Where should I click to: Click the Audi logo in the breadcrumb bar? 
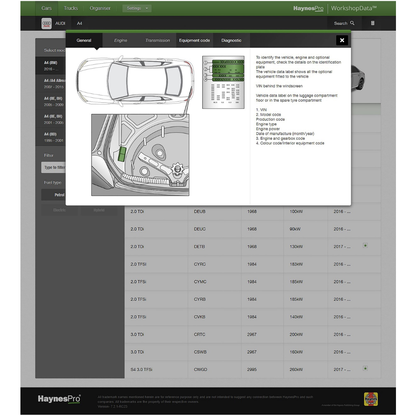[x=46, y=23]
